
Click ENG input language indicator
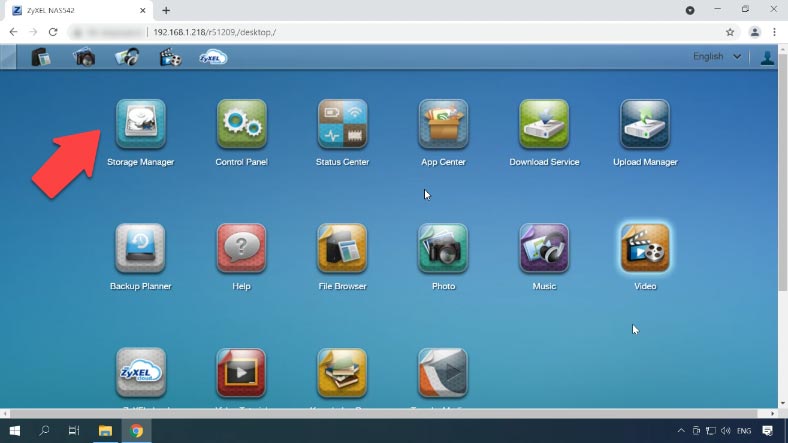744,431
